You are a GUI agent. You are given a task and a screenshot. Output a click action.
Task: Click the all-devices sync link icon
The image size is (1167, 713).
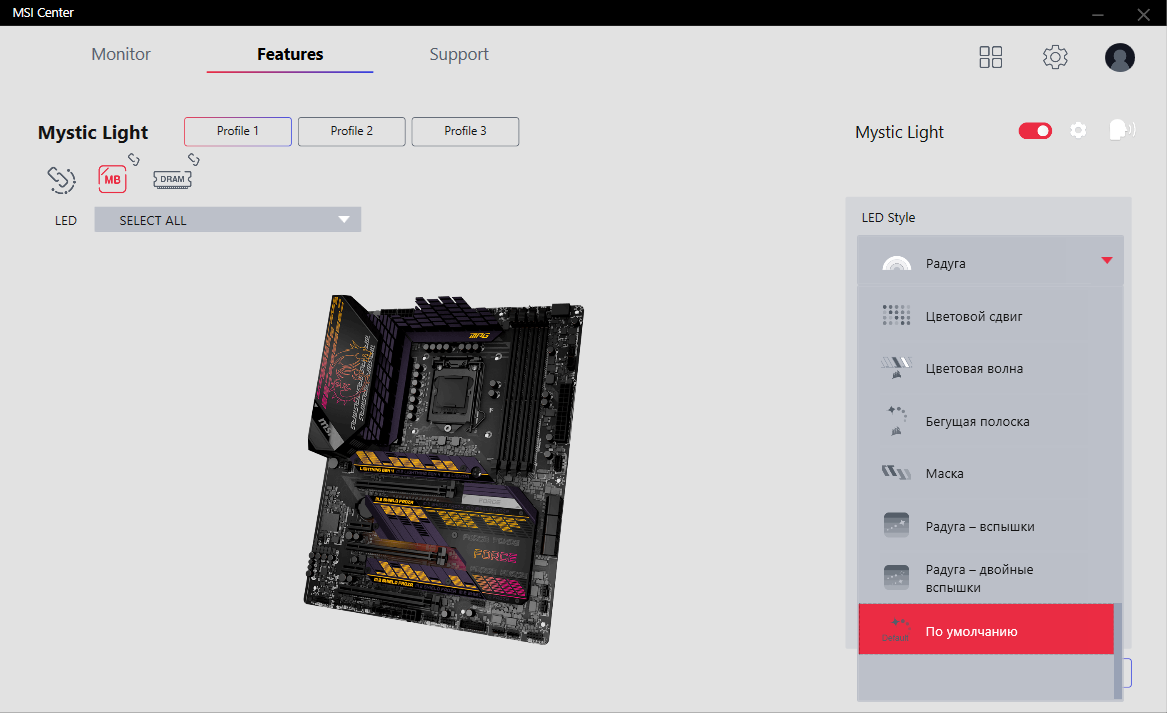[x=62, y=179]
